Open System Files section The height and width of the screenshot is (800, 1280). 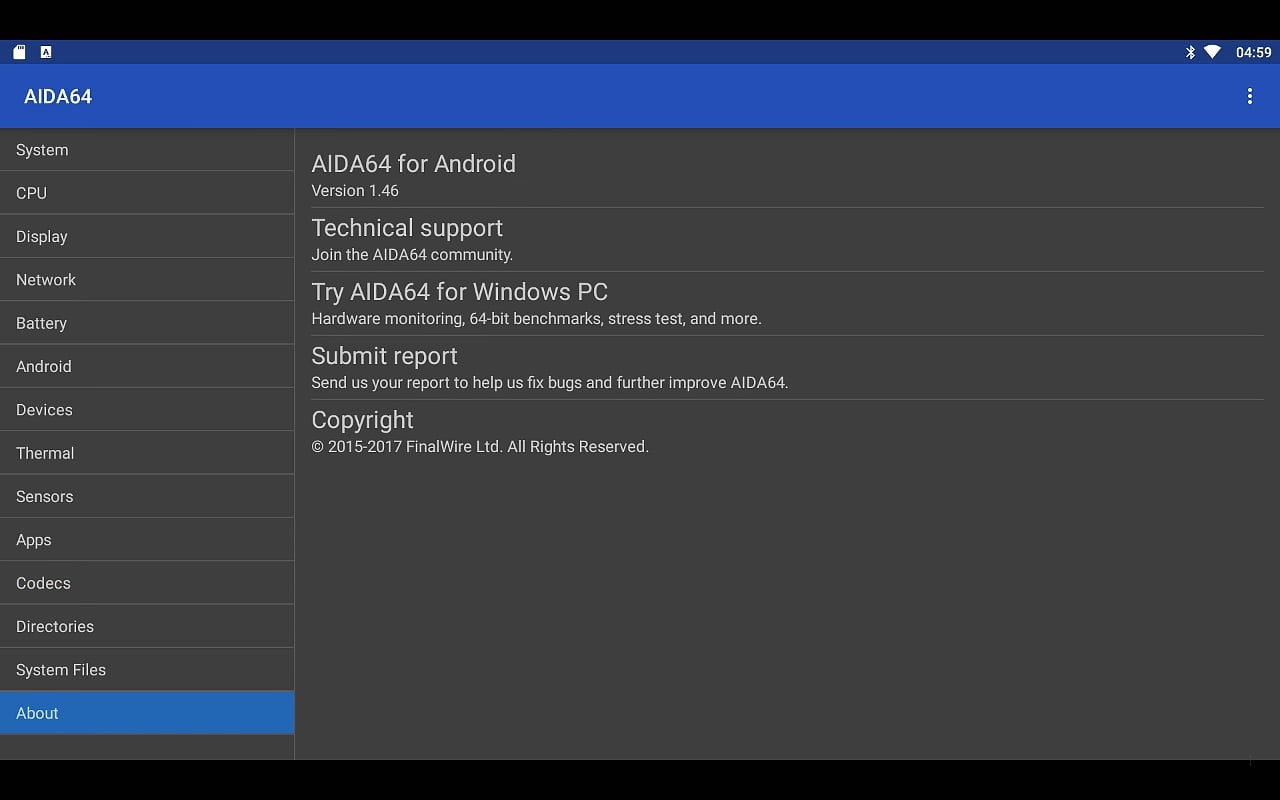click(x=147, y=670)
